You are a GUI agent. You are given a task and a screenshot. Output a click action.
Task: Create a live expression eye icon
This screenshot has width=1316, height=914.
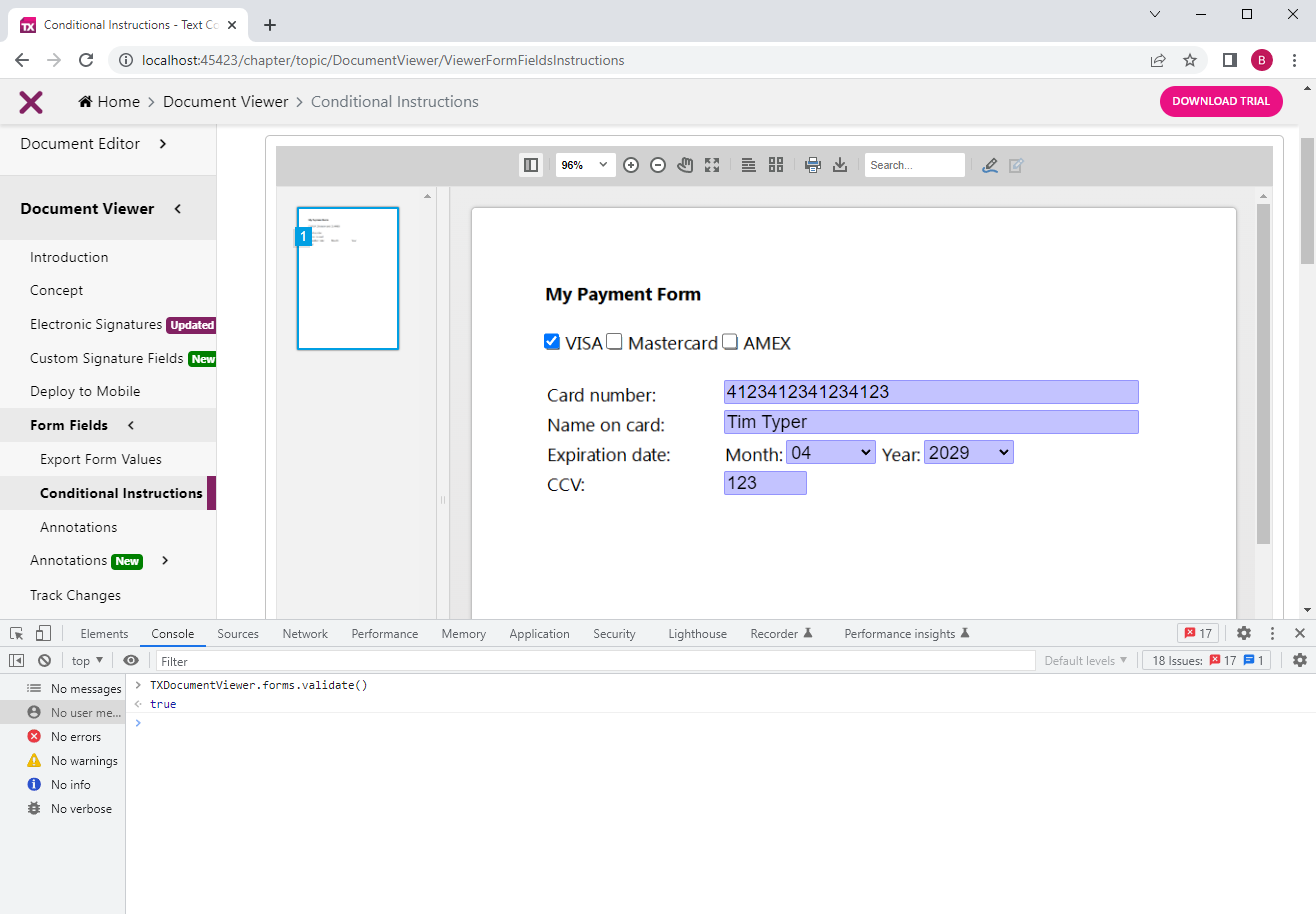[131, 660]
